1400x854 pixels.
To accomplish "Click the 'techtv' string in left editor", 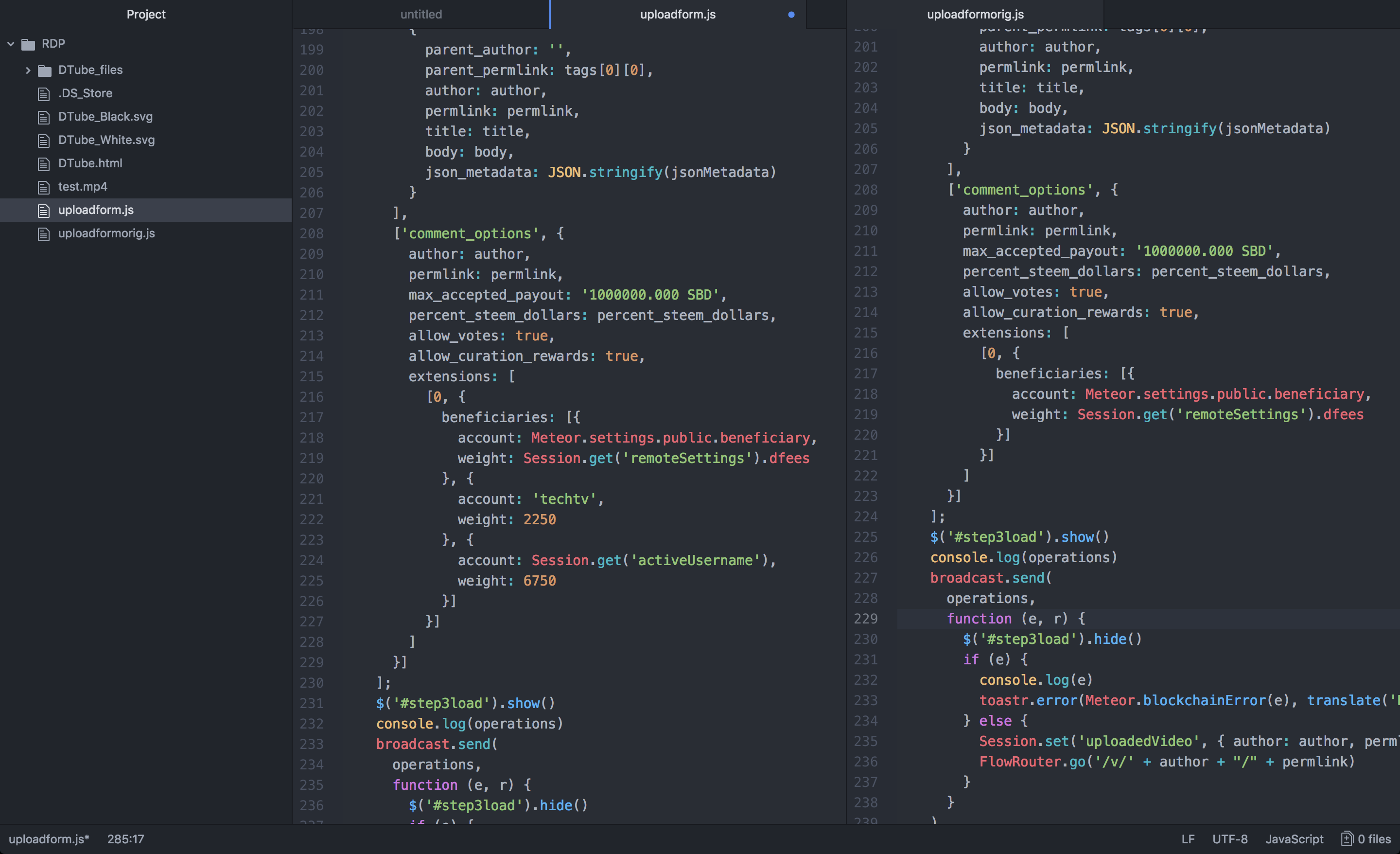I will [564, 499].
